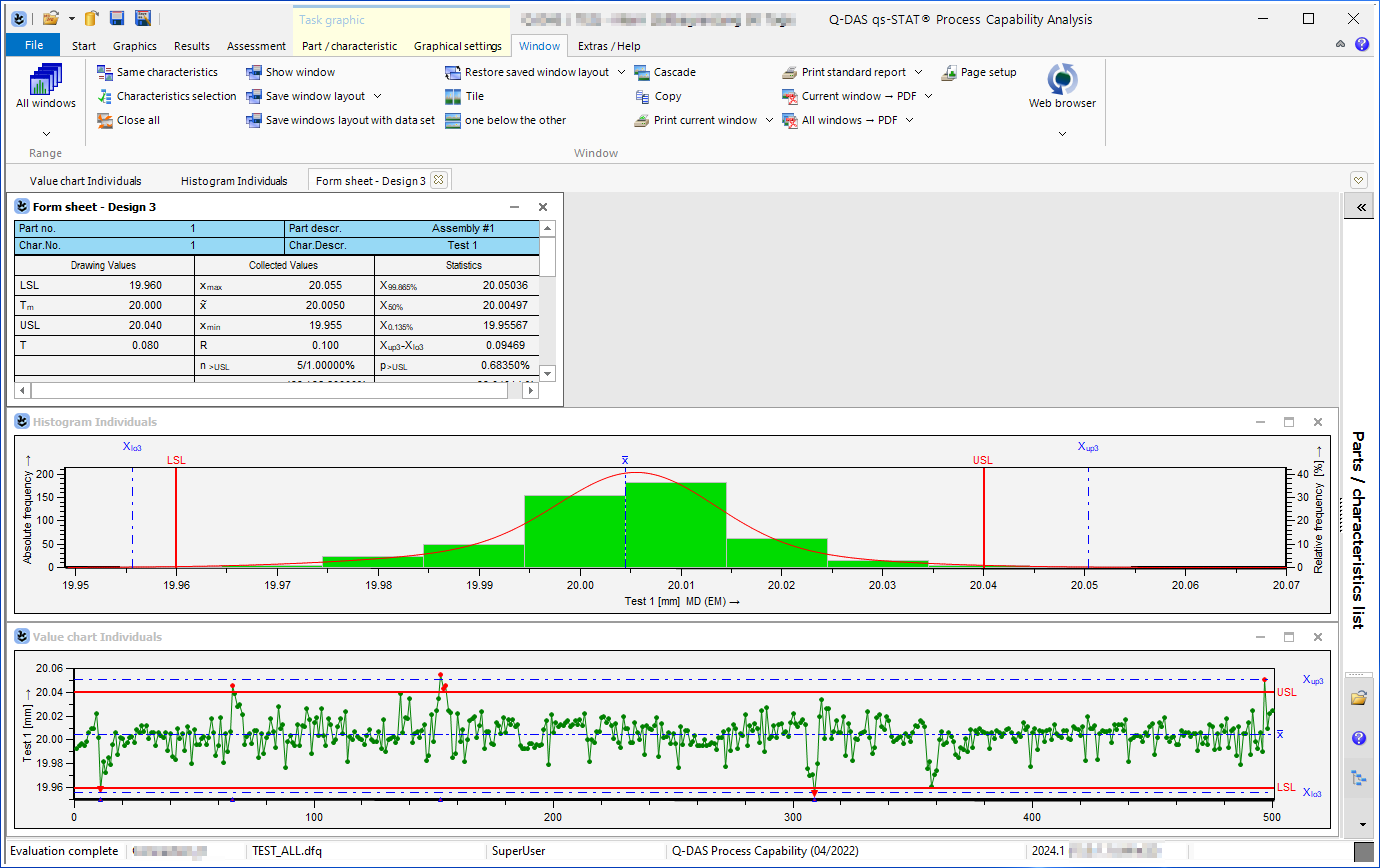Image resolution: width=1380 pixels, height=868 pixels.
Task: Open Characteristics selection
Action: pyautogui.click(x=166, y=96)
